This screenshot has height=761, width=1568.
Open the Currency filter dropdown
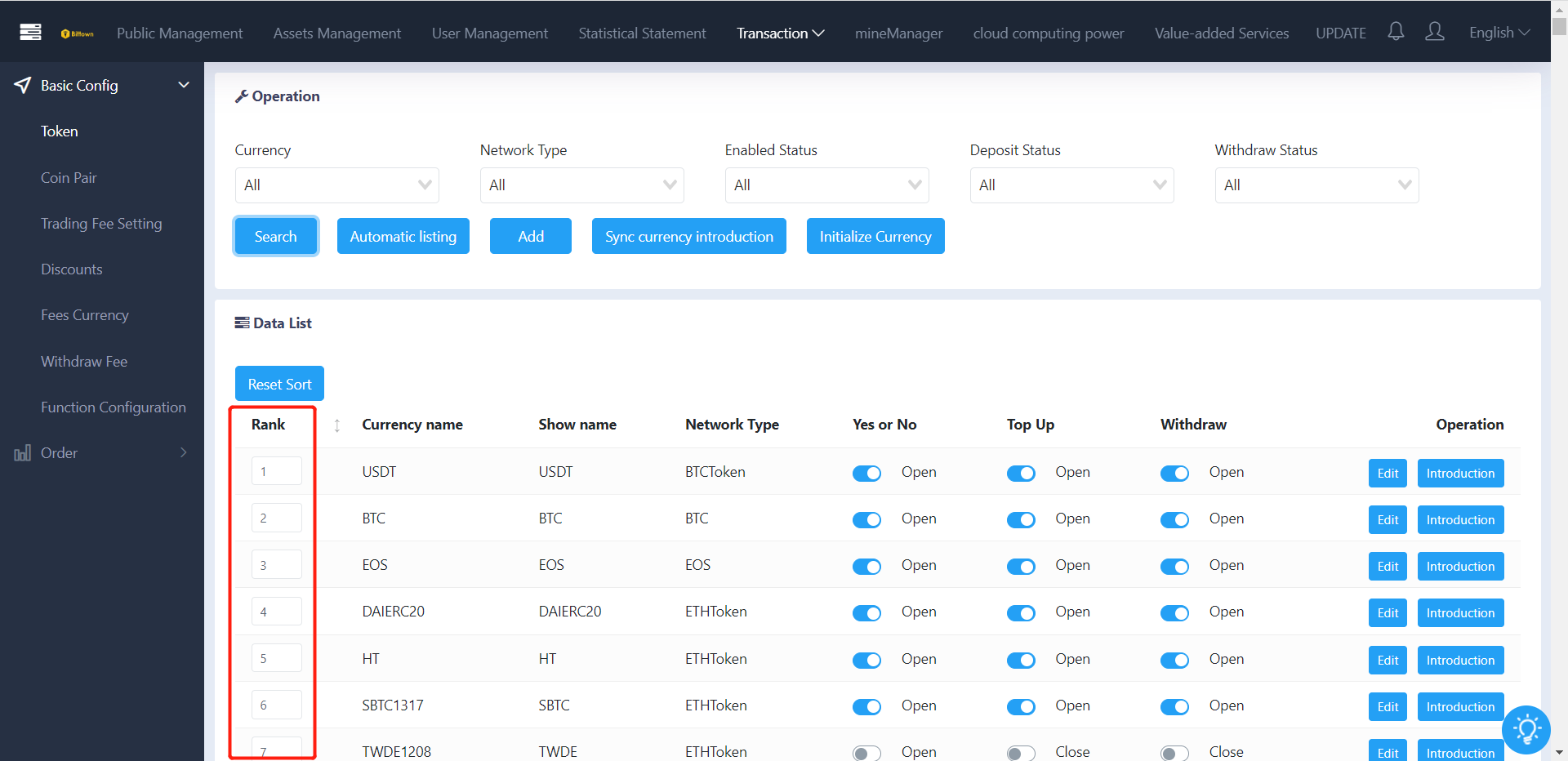336,185
